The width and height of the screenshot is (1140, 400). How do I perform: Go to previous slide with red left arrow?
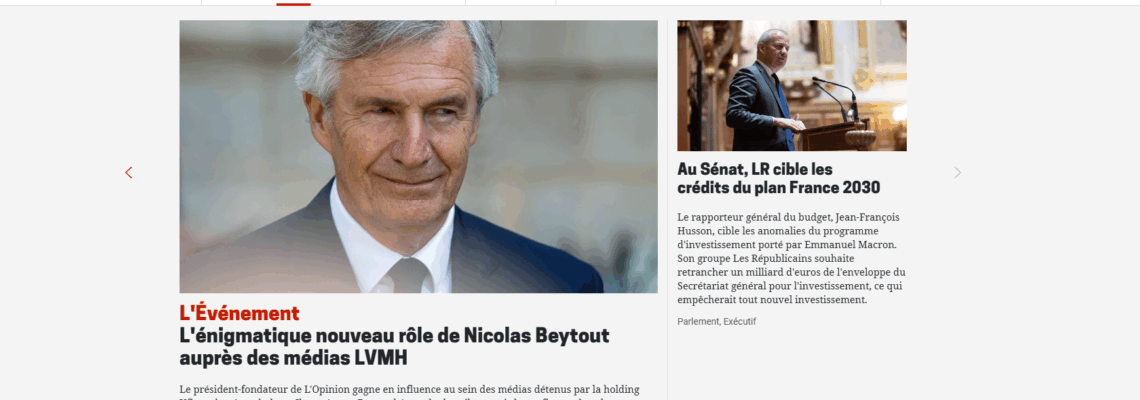(129, 172)
